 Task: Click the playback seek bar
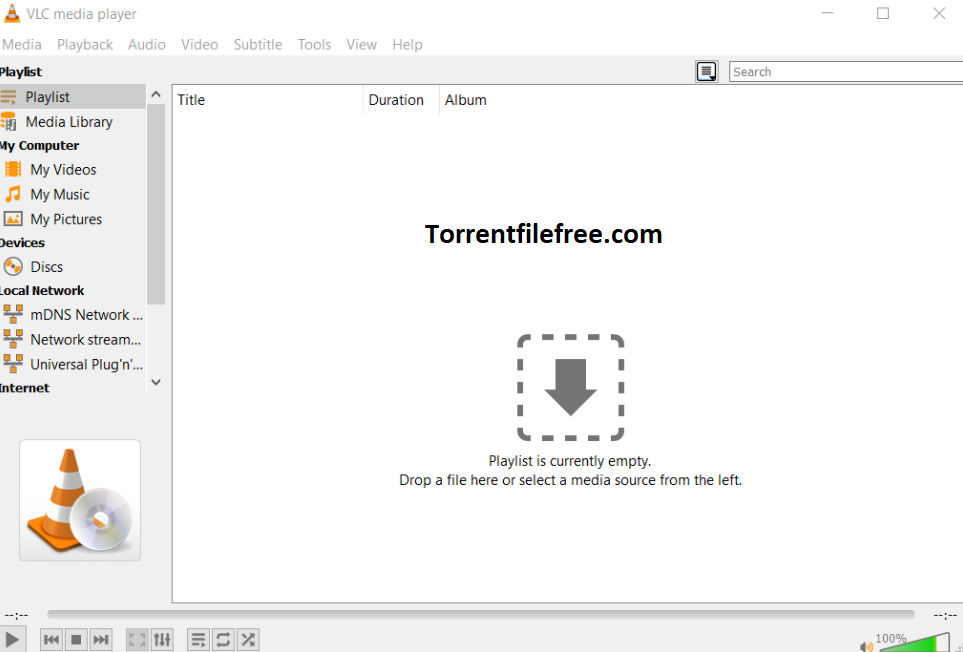click(481, 614)
